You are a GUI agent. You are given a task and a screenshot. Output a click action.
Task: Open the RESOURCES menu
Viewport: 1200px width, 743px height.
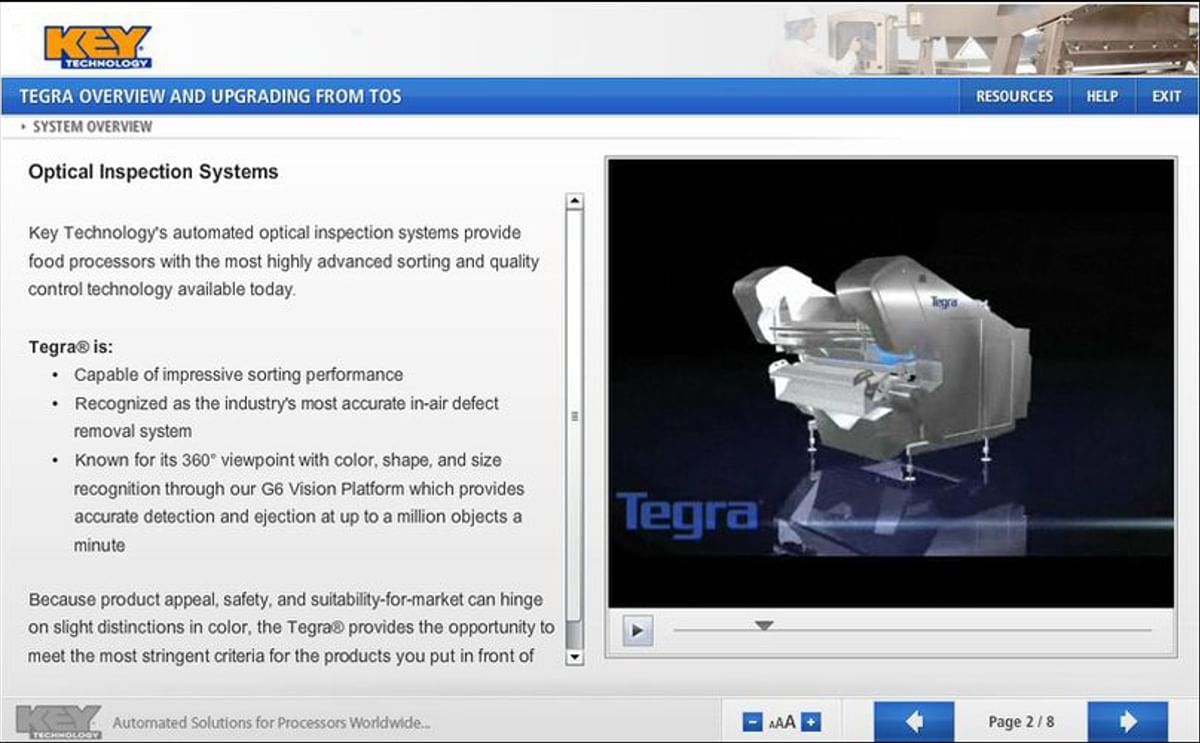coord(1014,96)
